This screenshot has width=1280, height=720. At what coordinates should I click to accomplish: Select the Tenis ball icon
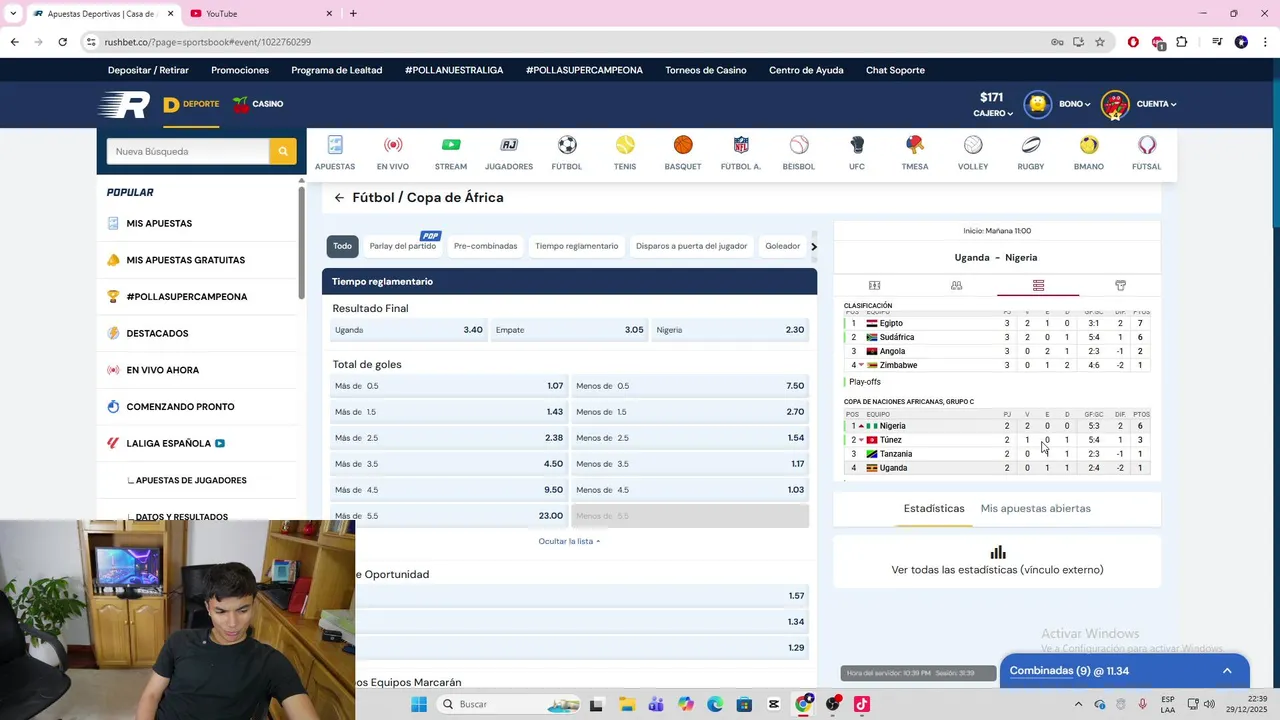pos(625,145)
